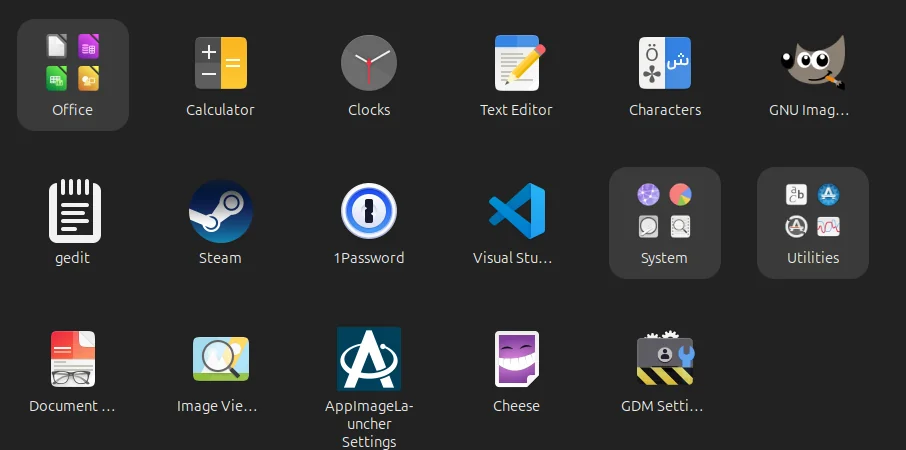The height and width of the screenshot is (450, 906).
Task: Open the 1Password app
Action: tap(369, 212)
